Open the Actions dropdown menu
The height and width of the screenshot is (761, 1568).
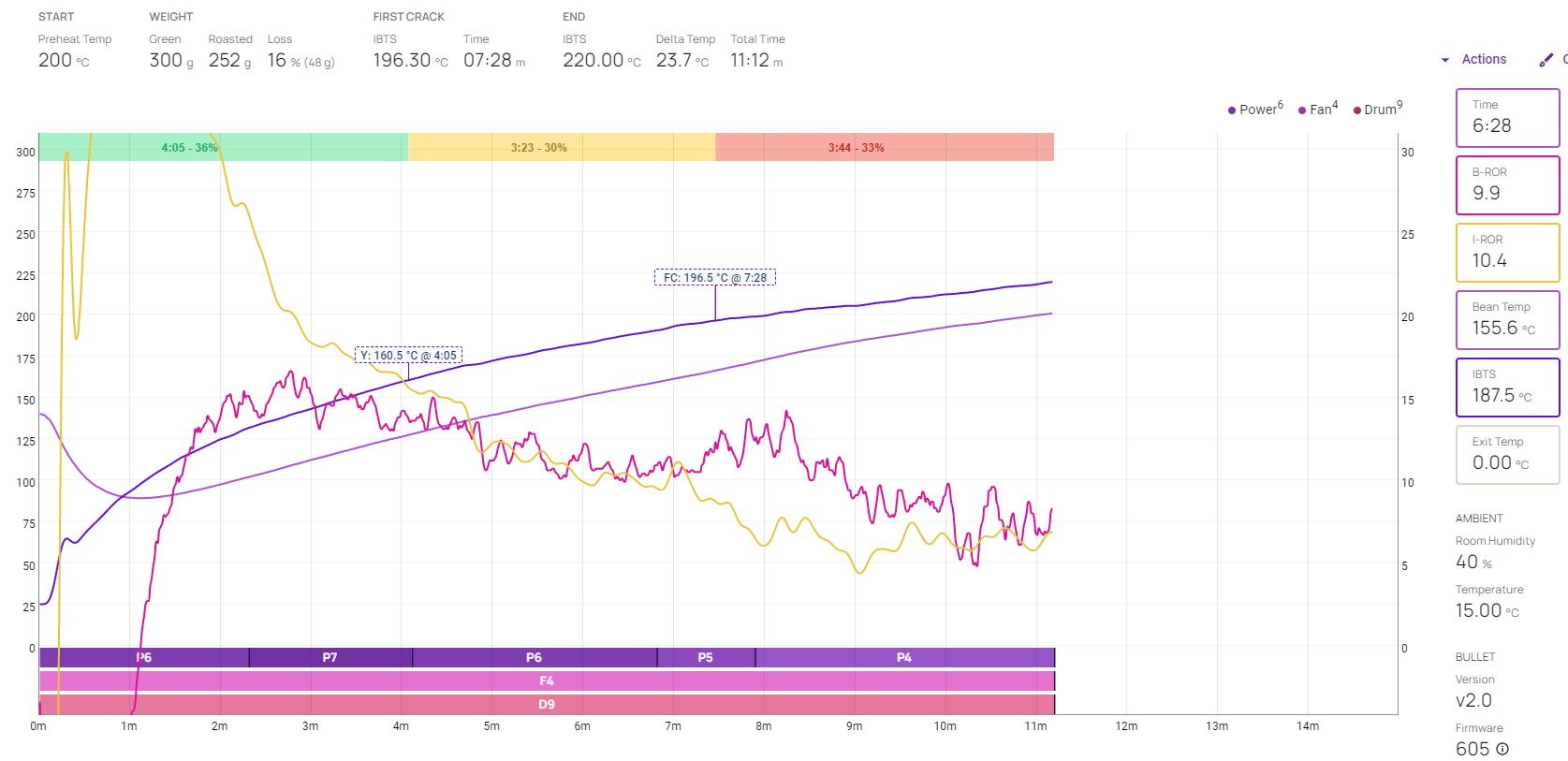(1484, 59)
